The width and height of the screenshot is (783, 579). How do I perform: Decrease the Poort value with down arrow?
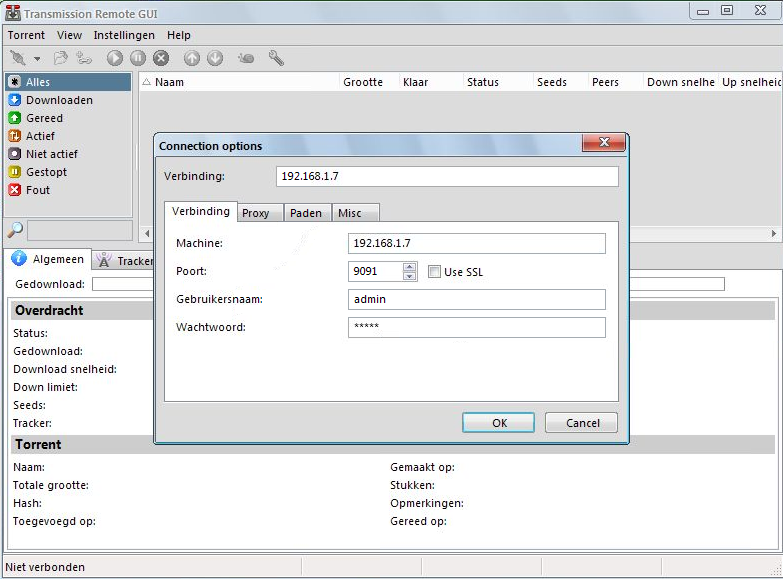click(x=409, y=276)
